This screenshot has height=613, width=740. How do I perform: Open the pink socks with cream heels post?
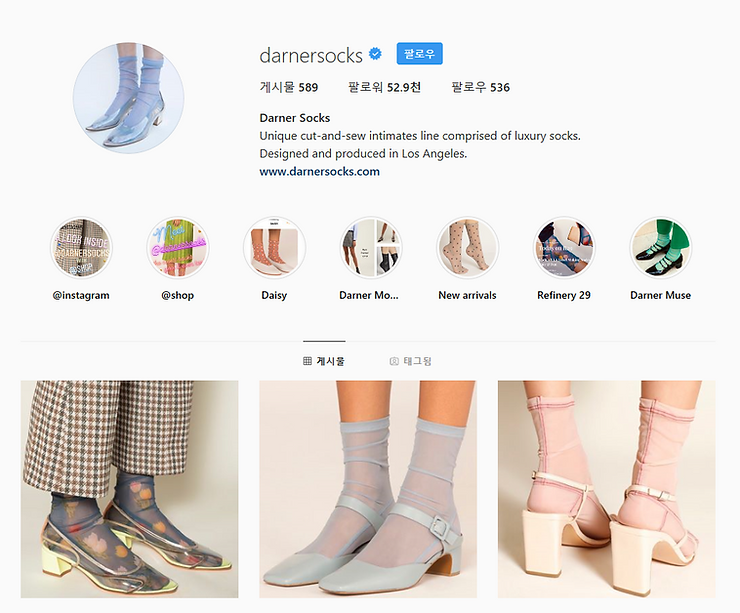coord(606,489)
